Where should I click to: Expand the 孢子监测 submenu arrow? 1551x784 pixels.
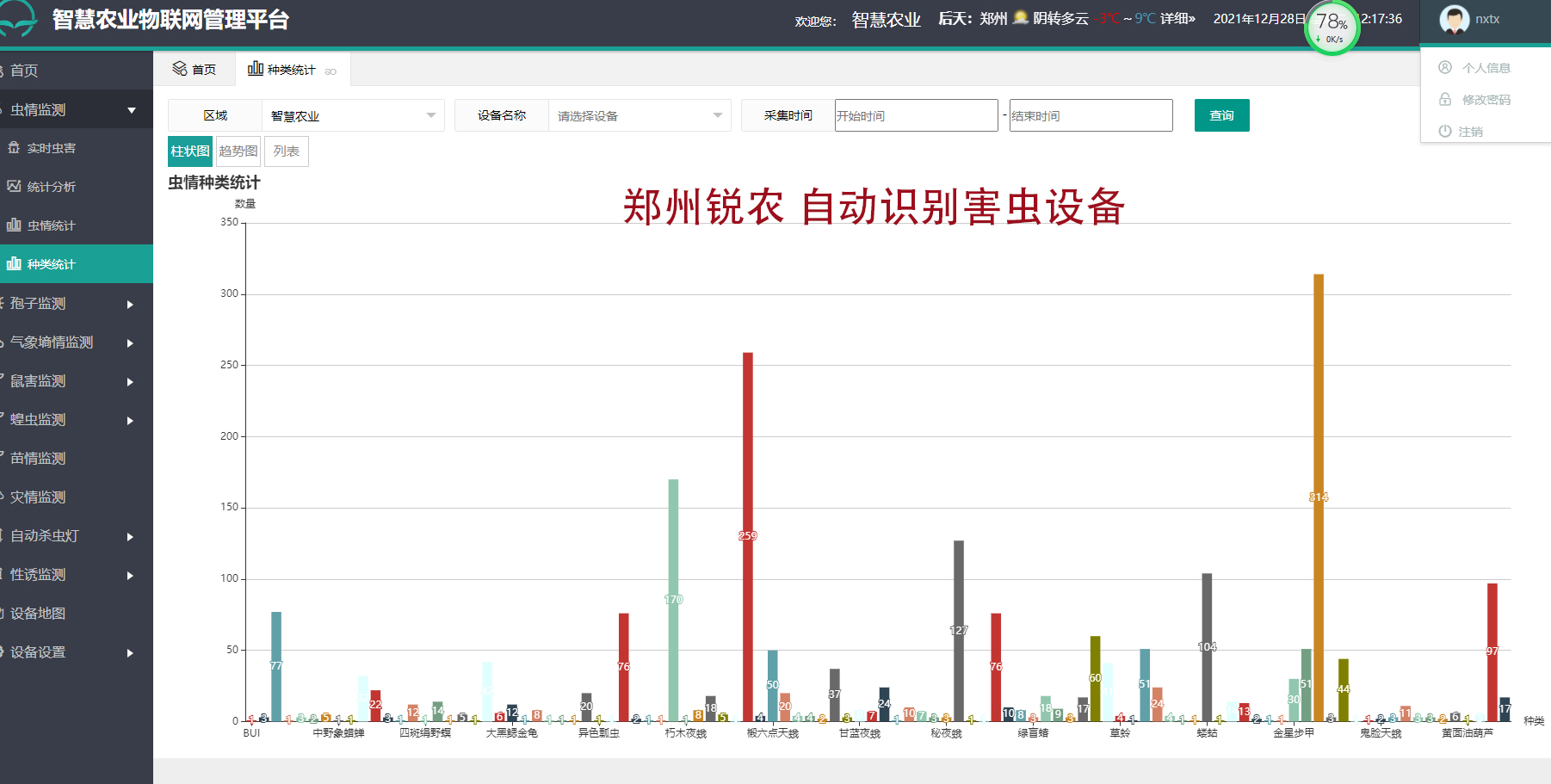pos(131,305)
